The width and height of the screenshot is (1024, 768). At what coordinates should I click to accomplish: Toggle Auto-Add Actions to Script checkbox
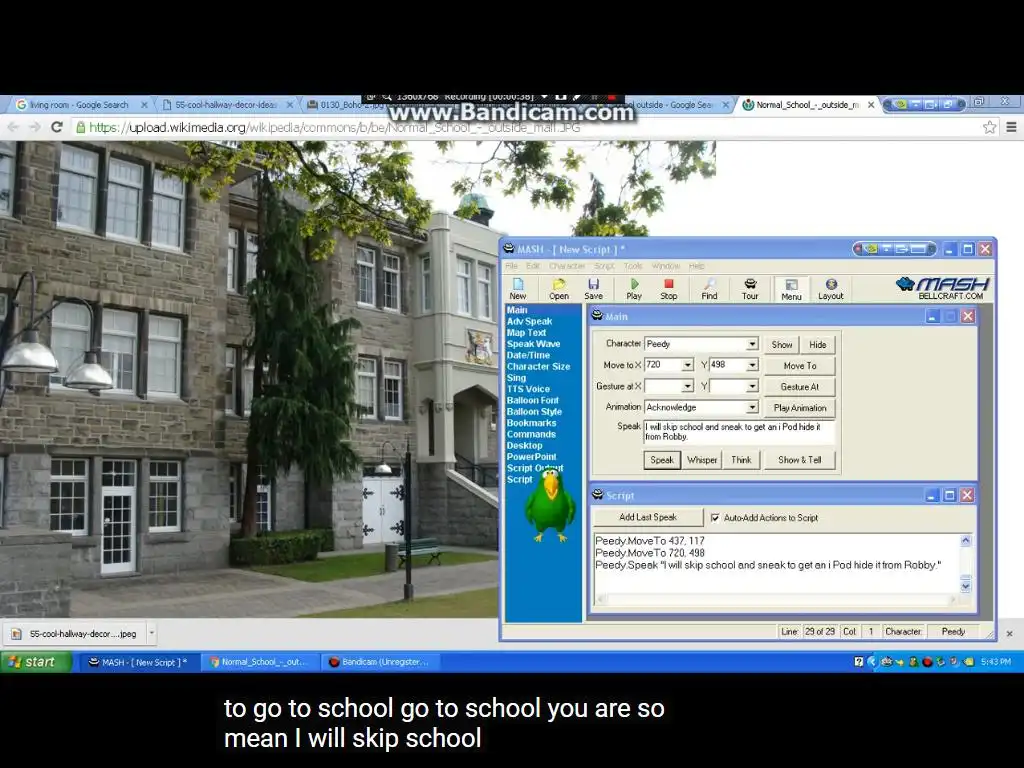715,518
